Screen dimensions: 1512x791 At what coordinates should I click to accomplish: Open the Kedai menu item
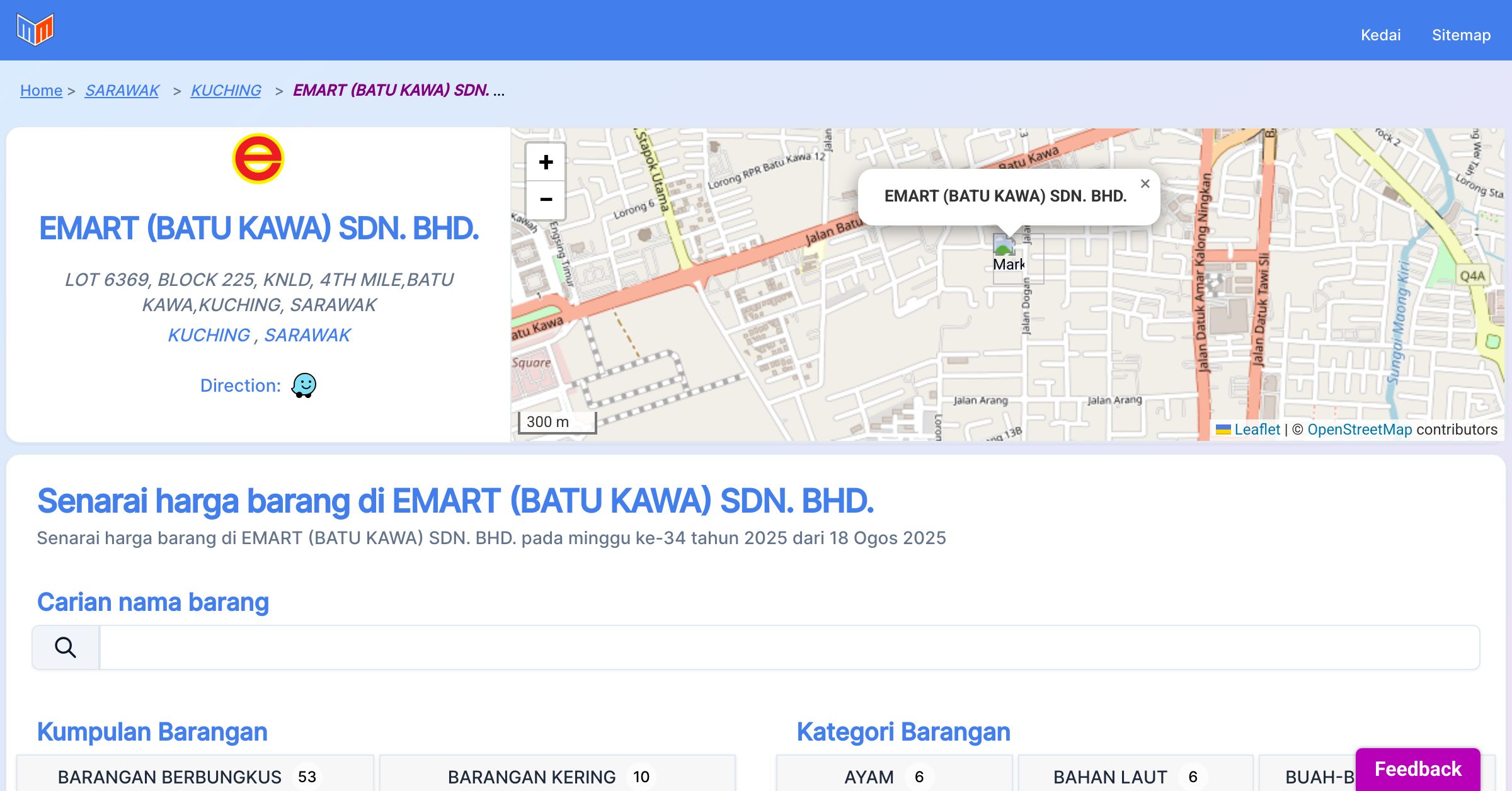click(x=1380, y=35)
